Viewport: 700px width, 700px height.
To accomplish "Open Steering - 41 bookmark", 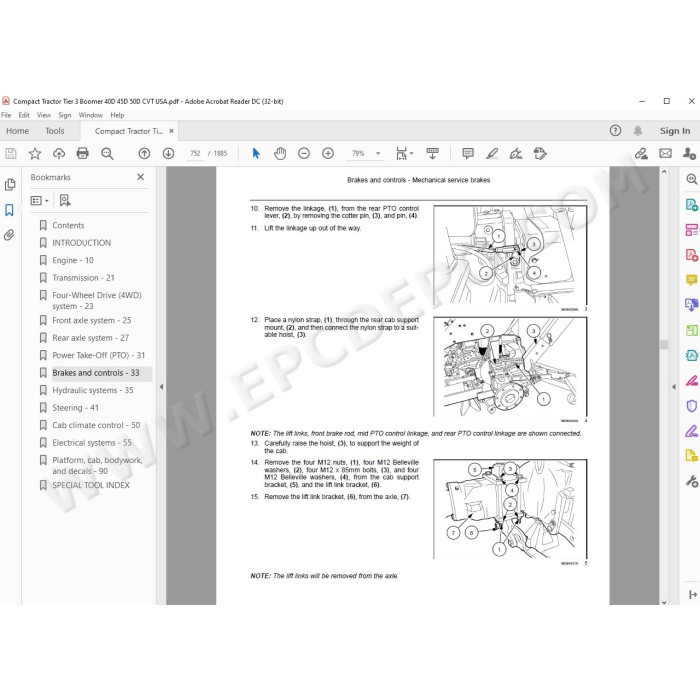I will tap(75, 408).
